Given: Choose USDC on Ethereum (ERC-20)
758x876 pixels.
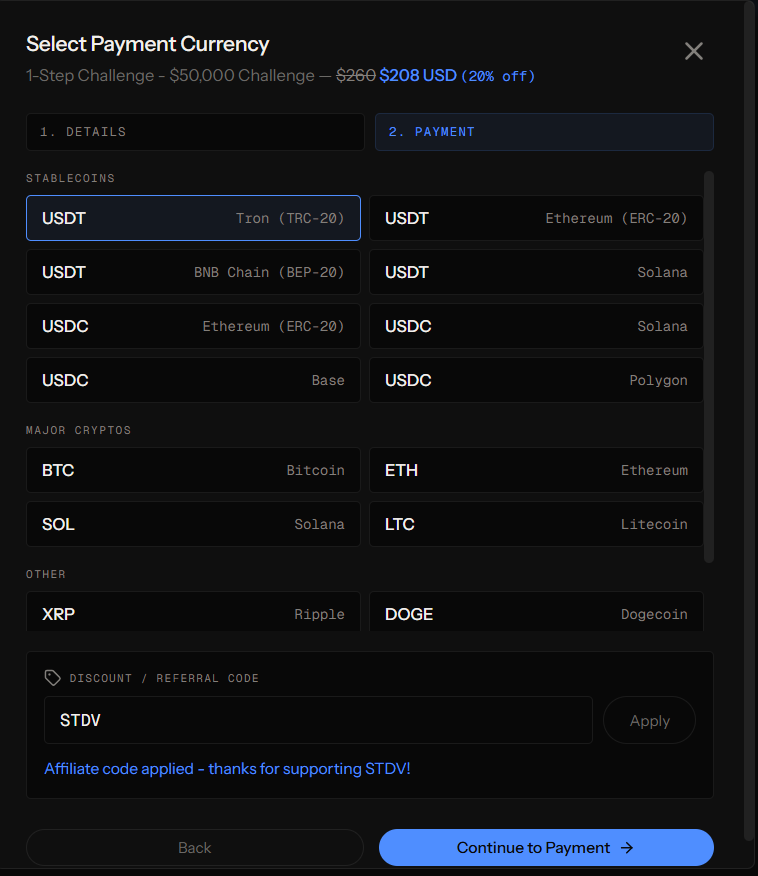Looking at the screenshot, I should (193, 326).
